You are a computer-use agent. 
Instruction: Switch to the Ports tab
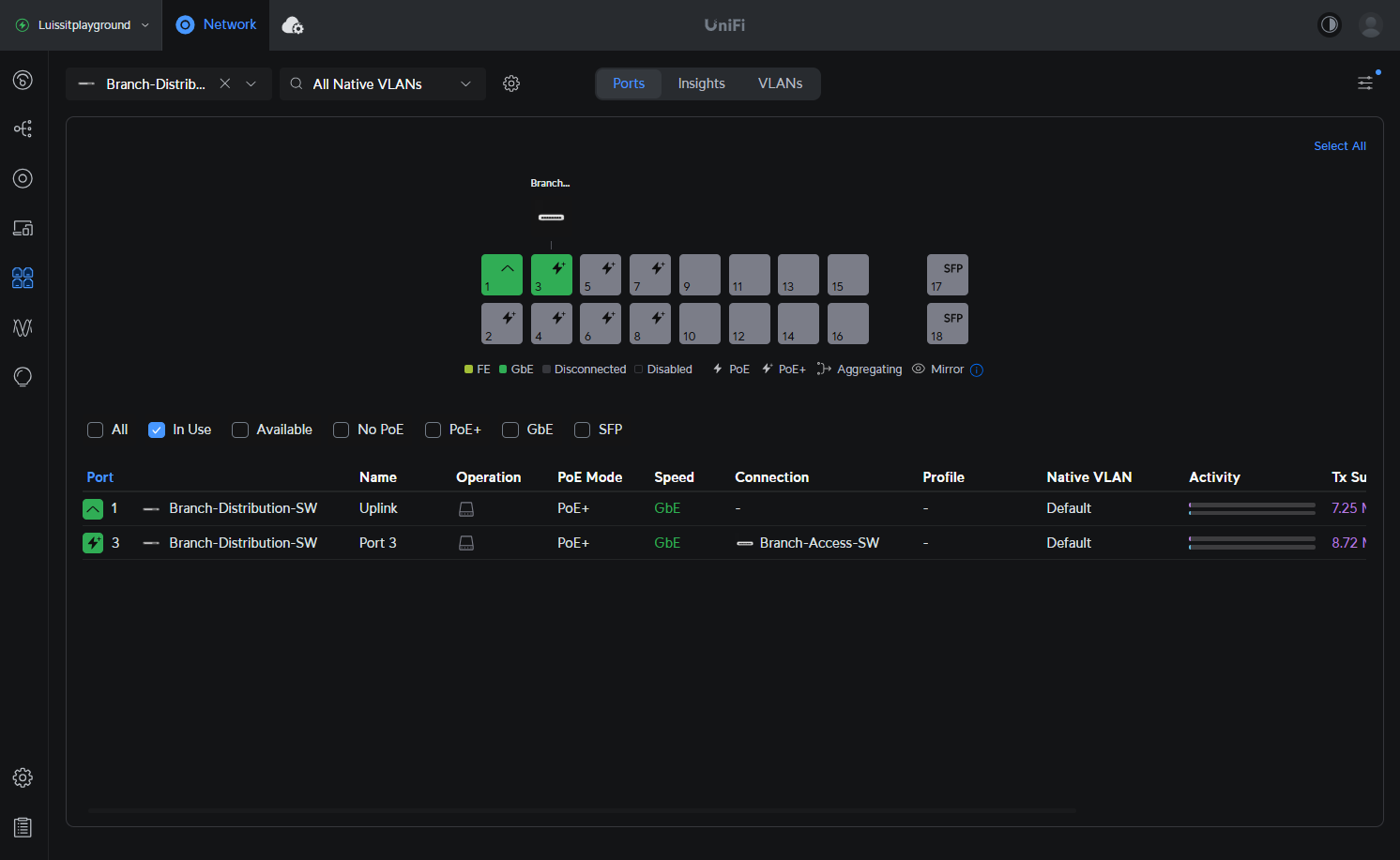(x=629, y=83)
